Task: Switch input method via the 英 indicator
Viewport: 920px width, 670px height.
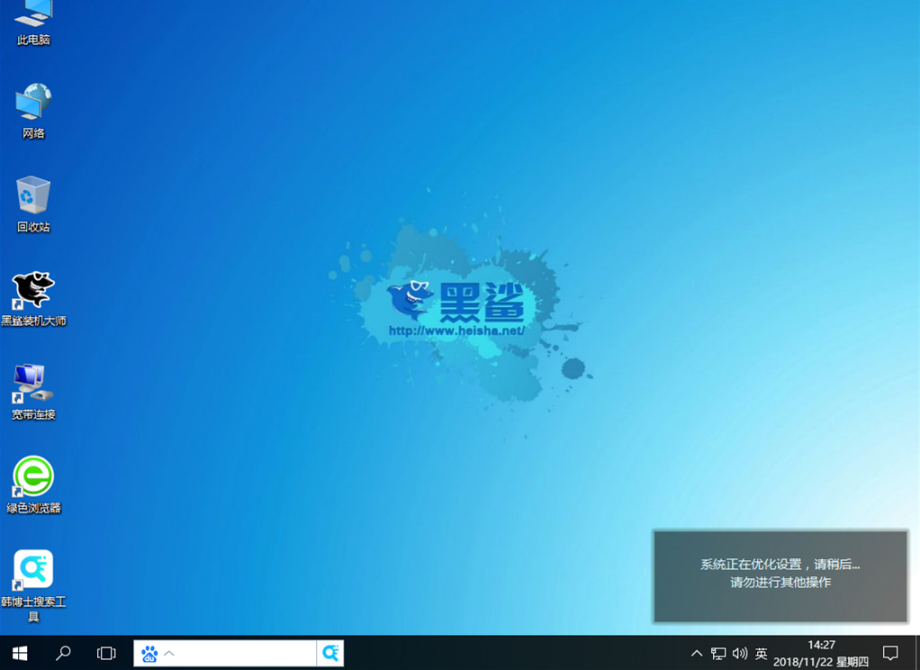Action: (762, 653)
